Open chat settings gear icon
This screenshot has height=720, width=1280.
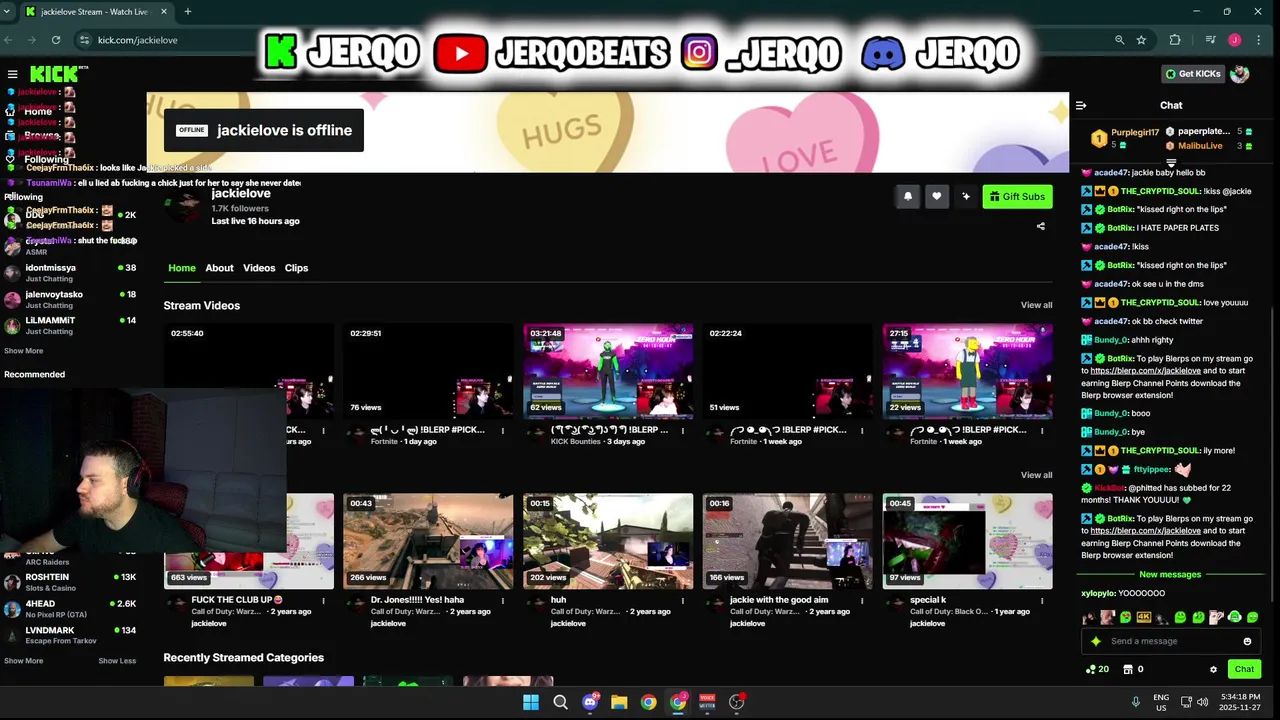click(1214, 669)
